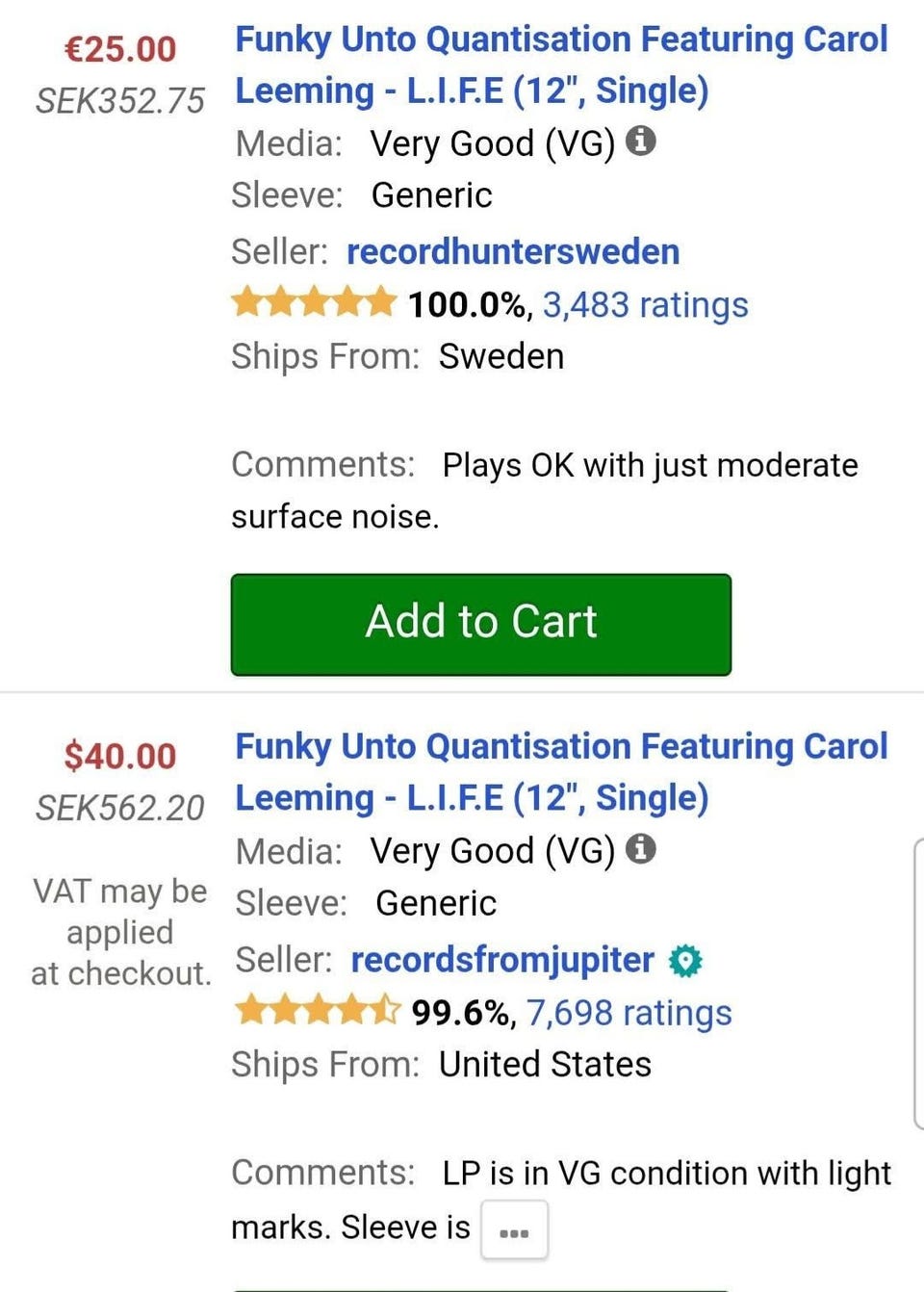Click the five-star rating for recordhuntersweden

point(314,302)
